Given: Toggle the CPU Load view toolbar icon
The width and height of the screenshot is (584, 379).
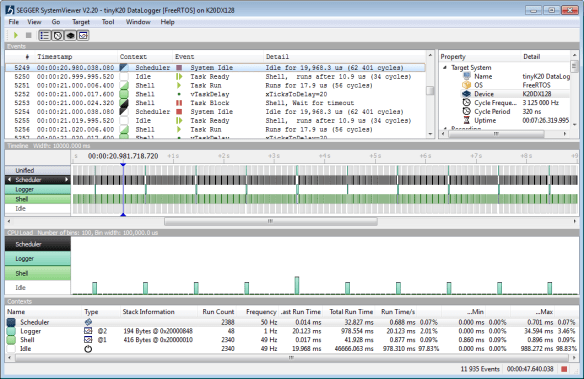Looking at the screenshot, I should [x=70, y=35].
